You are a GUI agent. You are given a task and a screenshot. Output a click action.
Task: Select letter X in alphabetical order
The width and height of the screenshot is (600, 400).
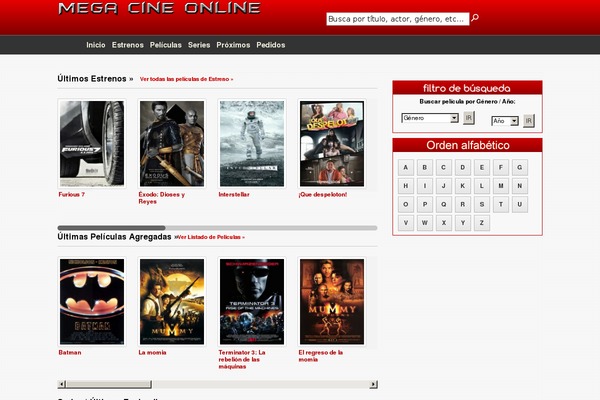443,223
